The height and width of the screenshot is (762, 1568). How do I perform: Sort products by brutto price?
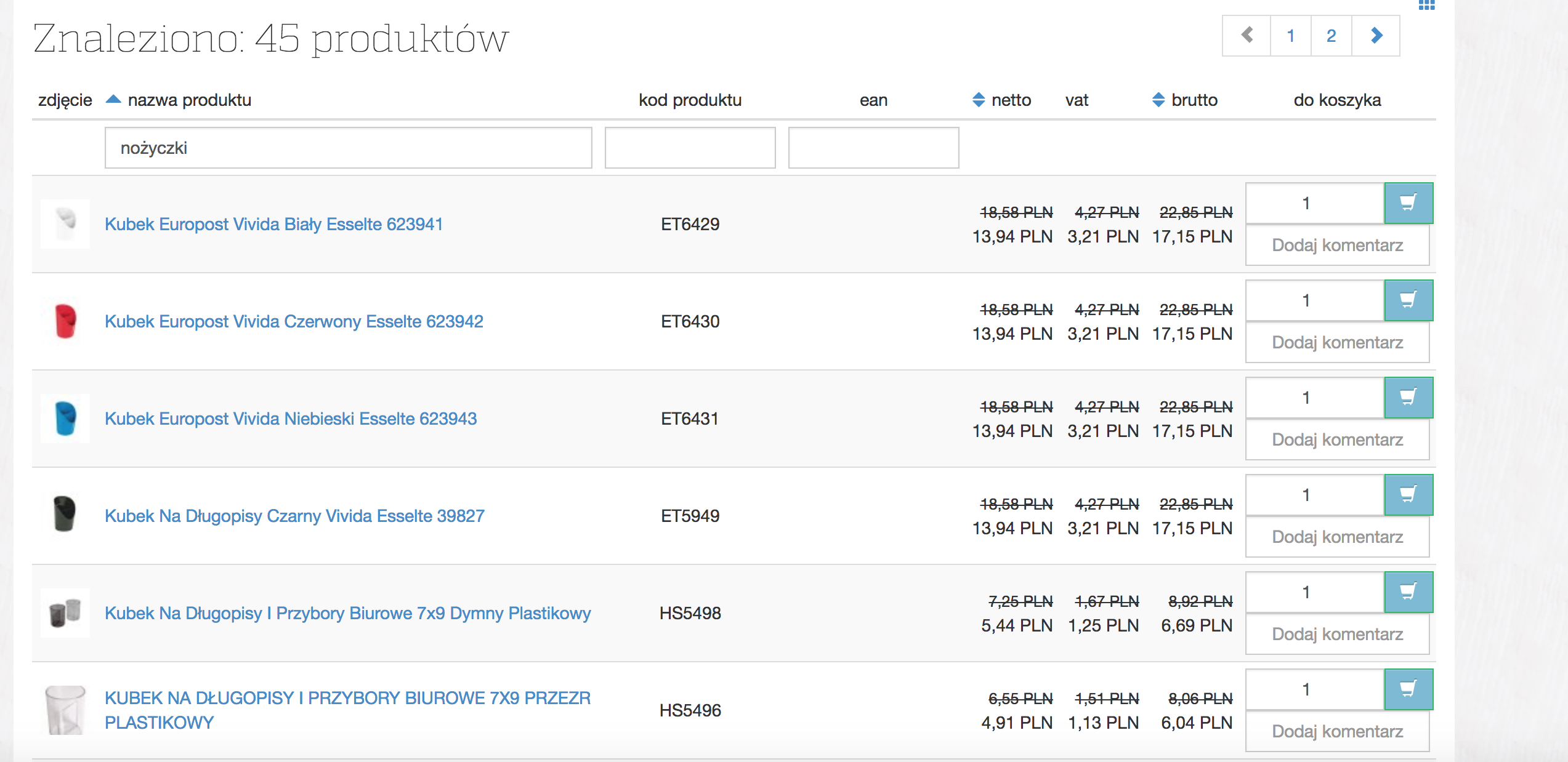1158,100
